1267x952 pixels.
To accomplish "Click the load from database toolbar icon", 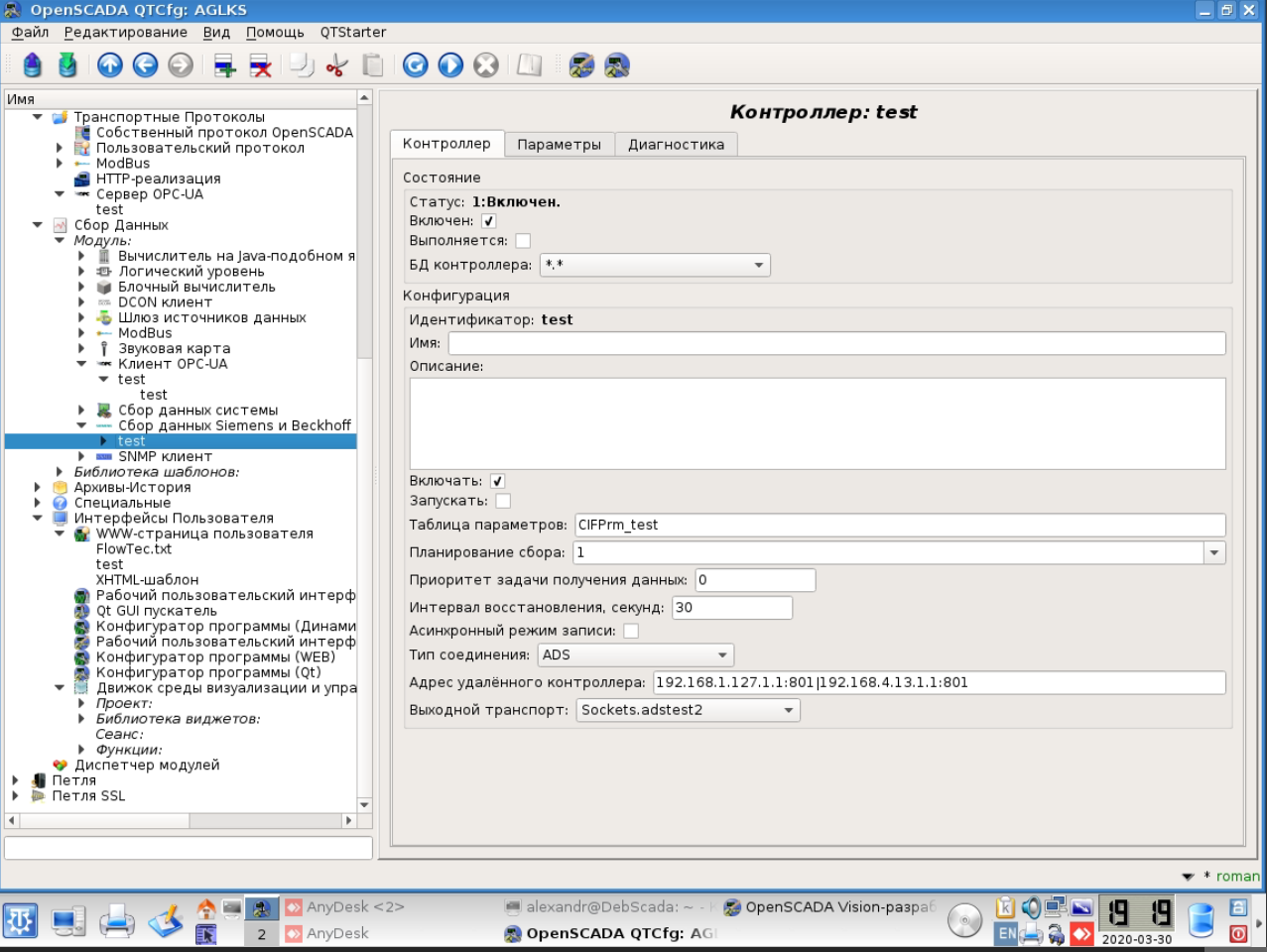I will (33, 65).
